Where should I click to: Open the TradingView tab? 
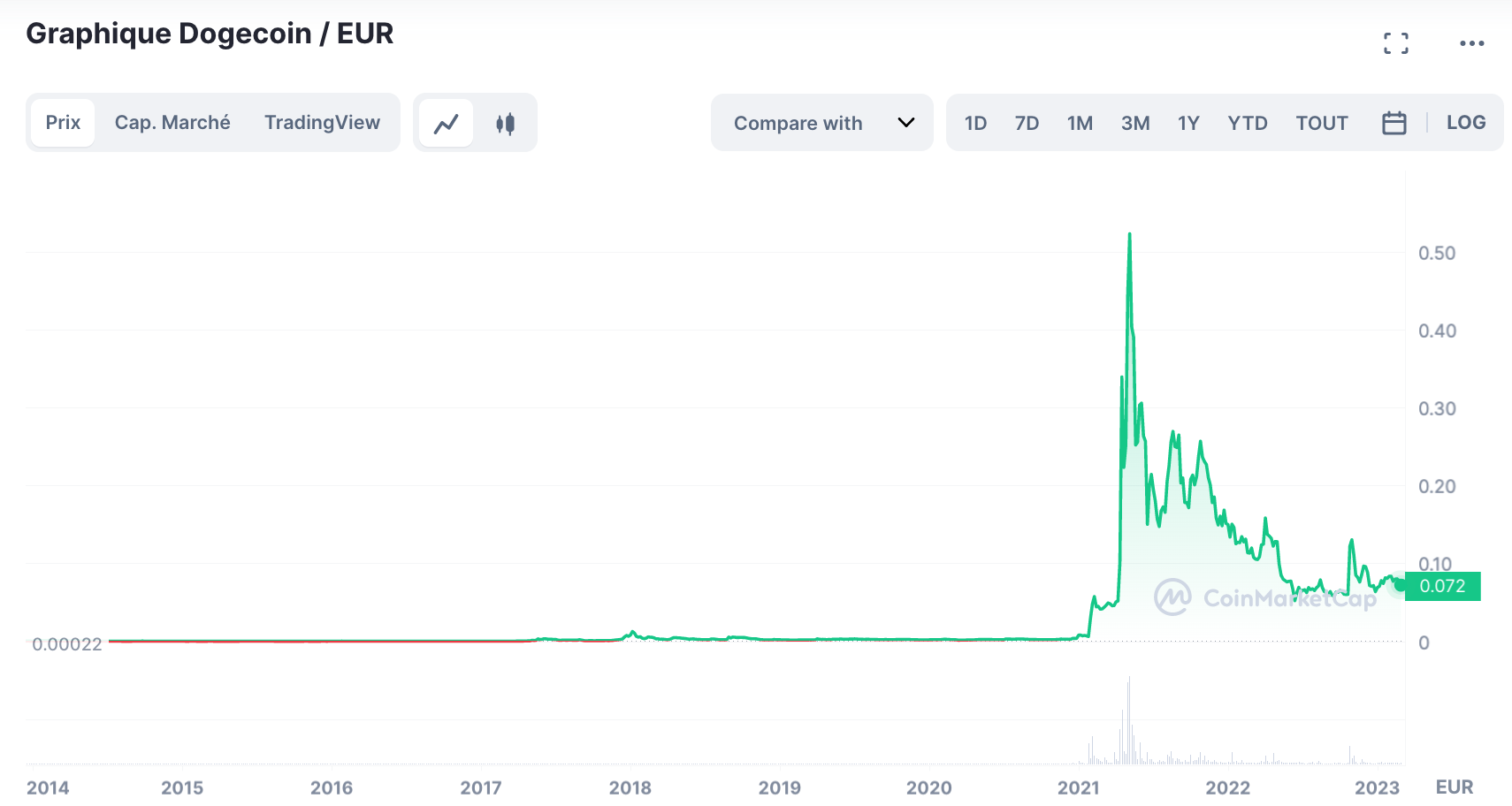pos(322,123)
